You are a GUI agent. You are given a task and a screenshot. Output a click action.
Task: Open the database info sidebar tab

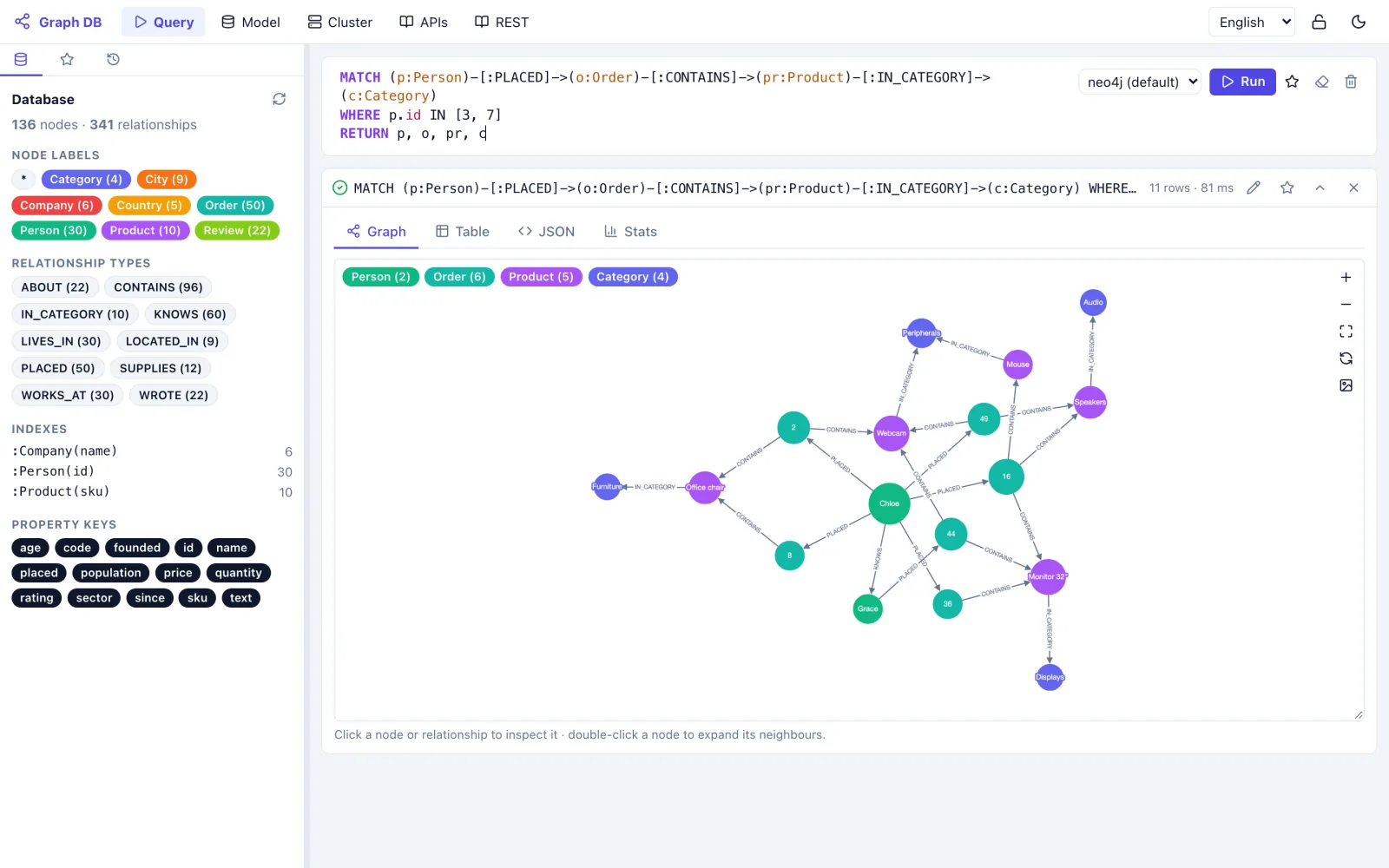point(21,59)
